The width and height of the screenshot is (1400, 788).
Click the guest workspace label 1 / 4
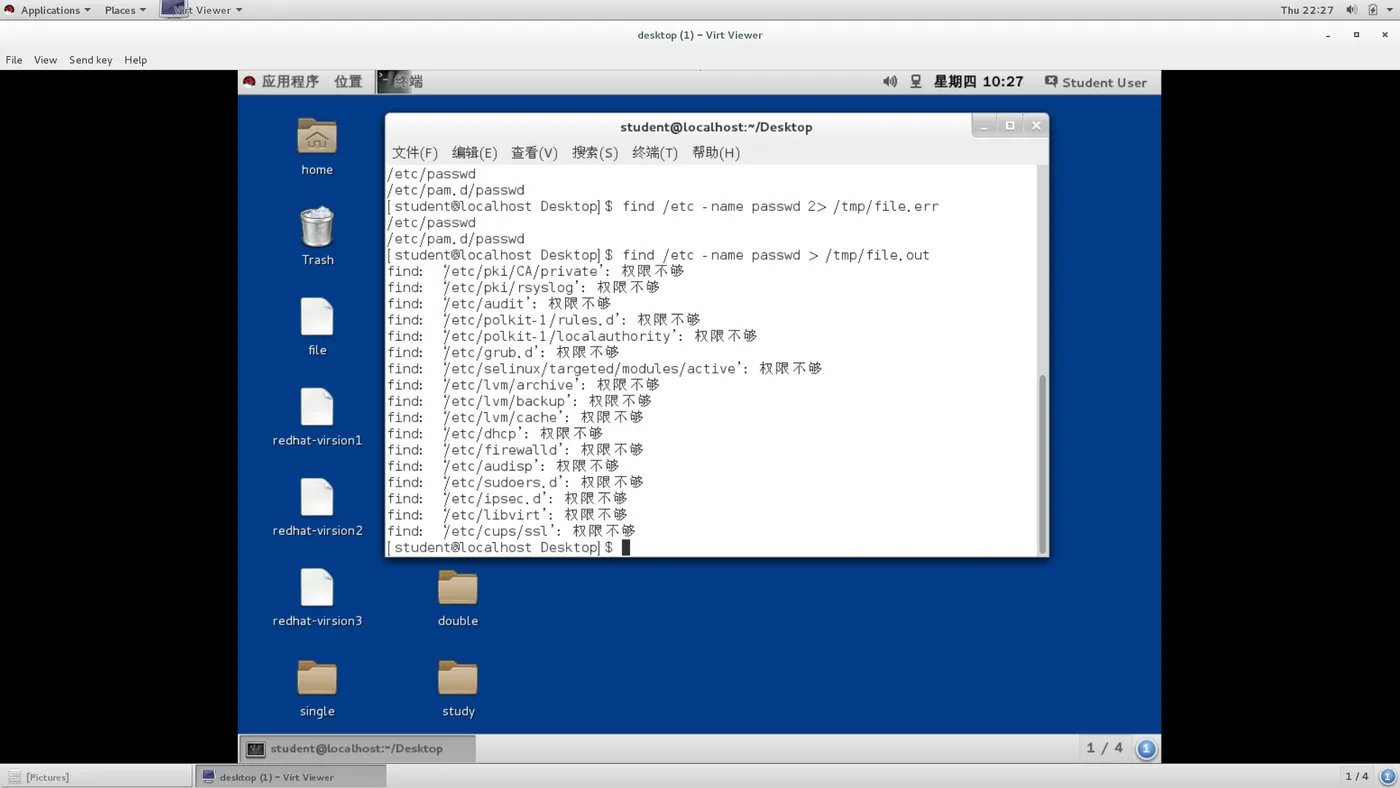coord(1105,748)
